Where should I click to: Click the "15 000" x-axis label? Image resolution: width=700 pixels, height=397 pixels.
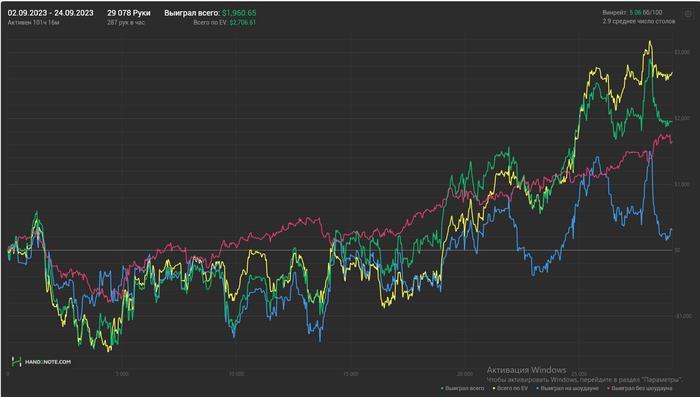(x=350, y=374)
